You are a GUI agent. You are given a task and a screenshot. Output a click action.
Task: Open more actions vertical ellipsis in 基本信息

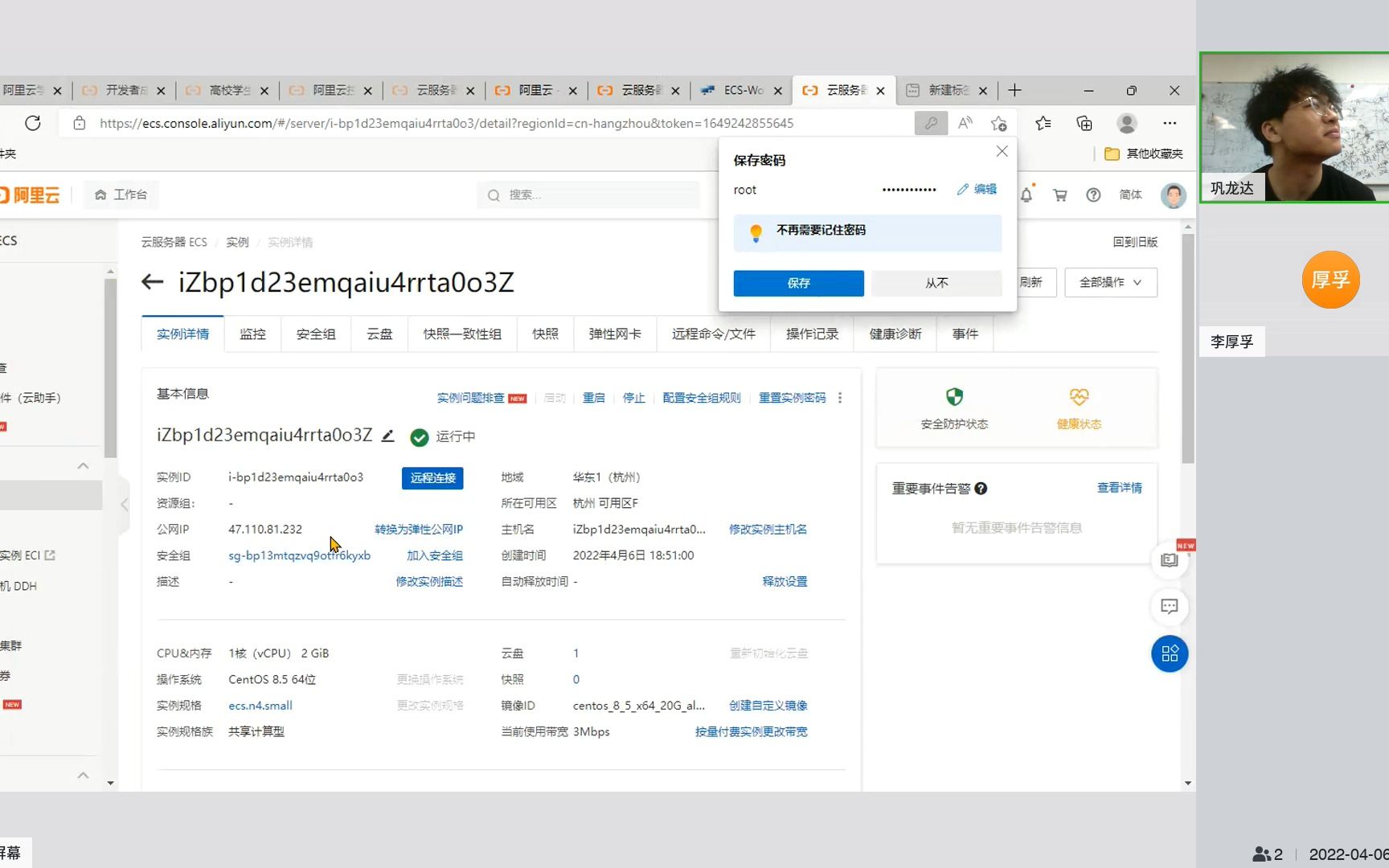point(840,398)
